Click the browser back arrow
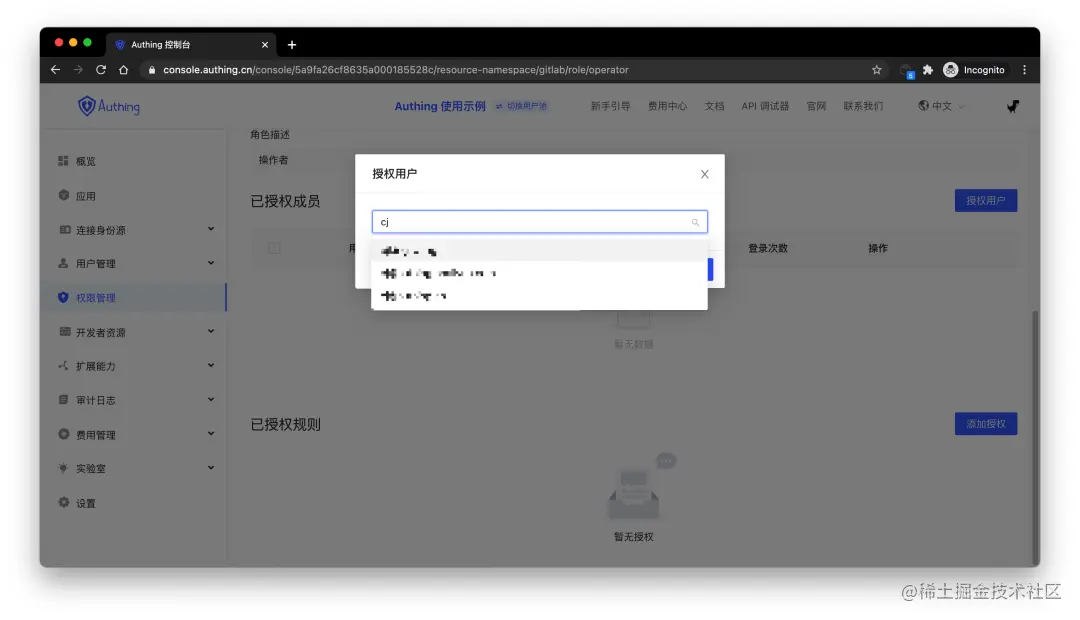The height and width of the screenshot is (620, 1080). (x=56, y=70)
